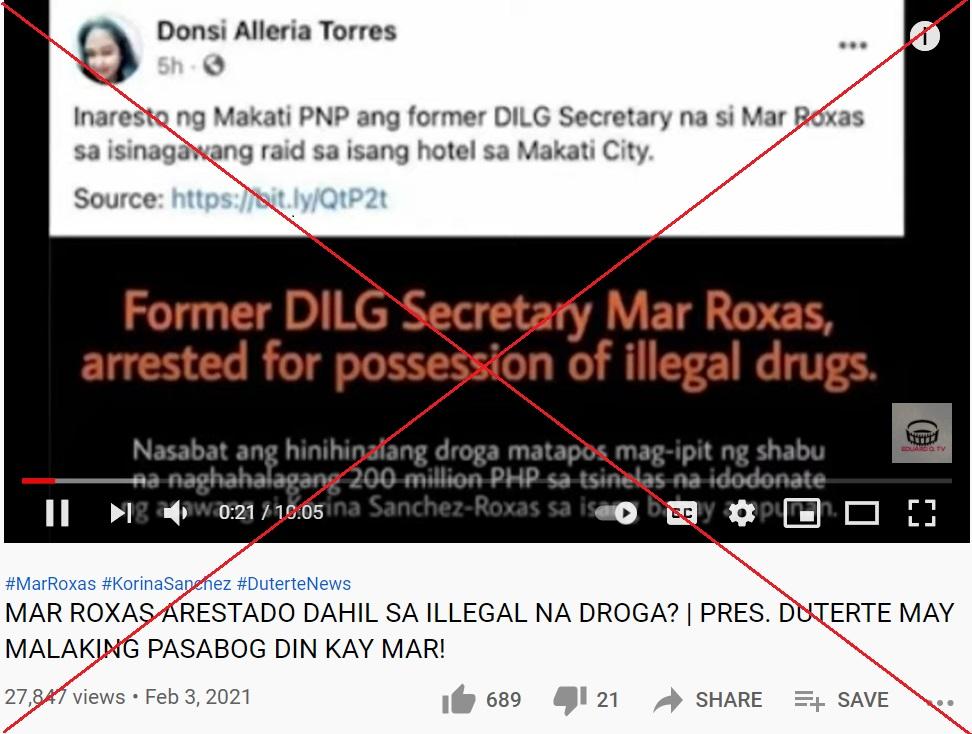
Task: Click the channel watermark logo in video
Action: click(921, 433)
